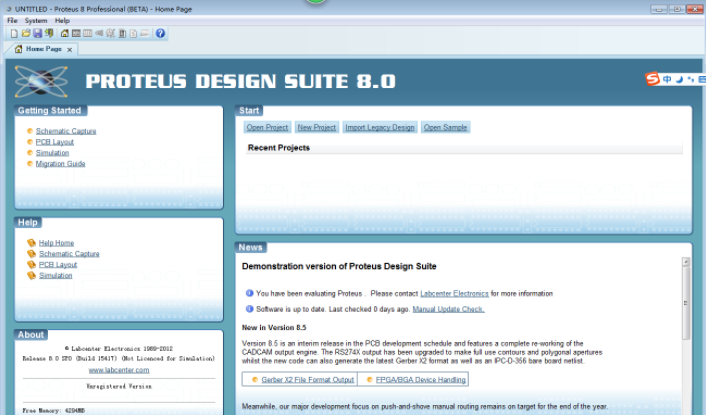Image resolution: width=706 pixels, height=415 pixels.
Task: Click the Save Project floppy disk icon
Action: coord(37,33)
